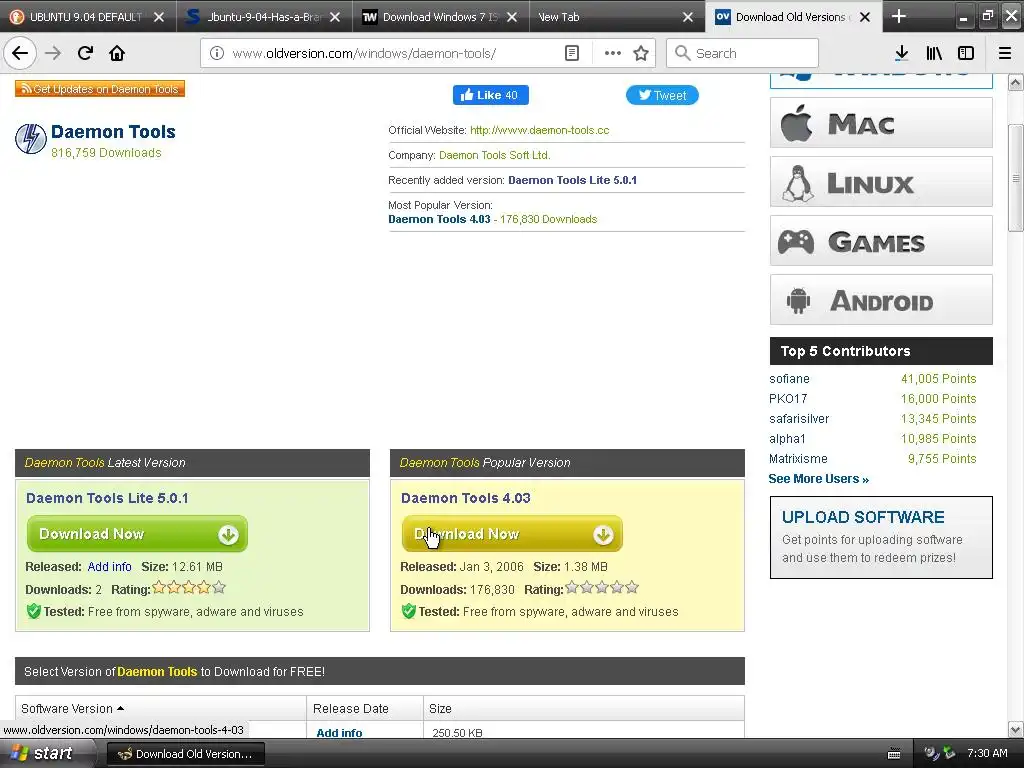Close the Download Windows 7 tab
This screenshot has width=1024, height=768.
point(512,17)
